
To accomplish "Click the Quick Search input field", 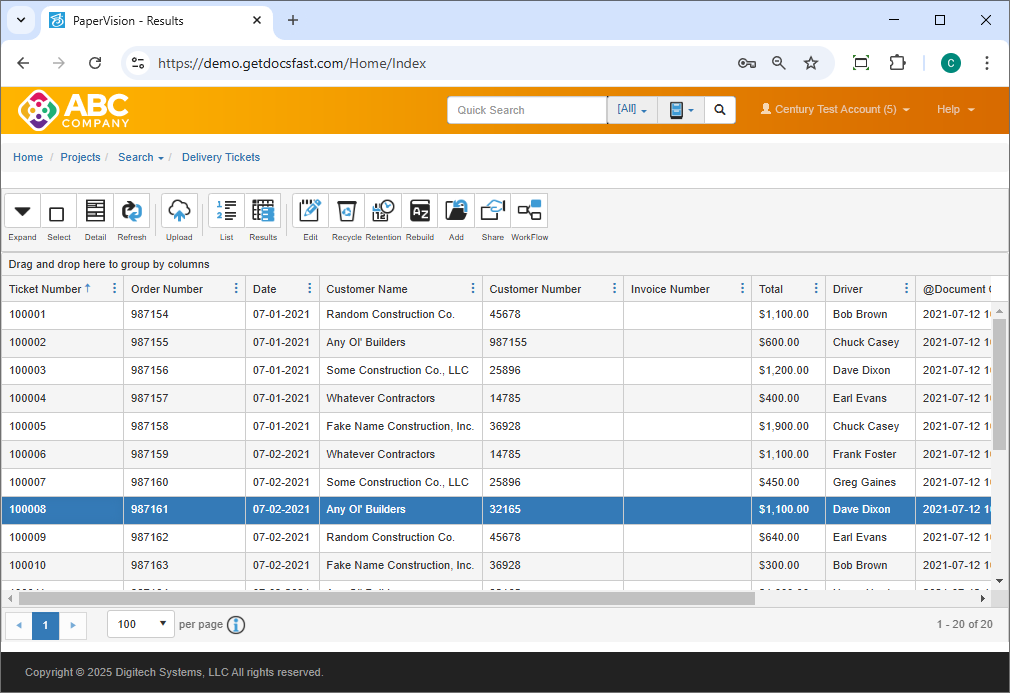I will click(527, 110).
